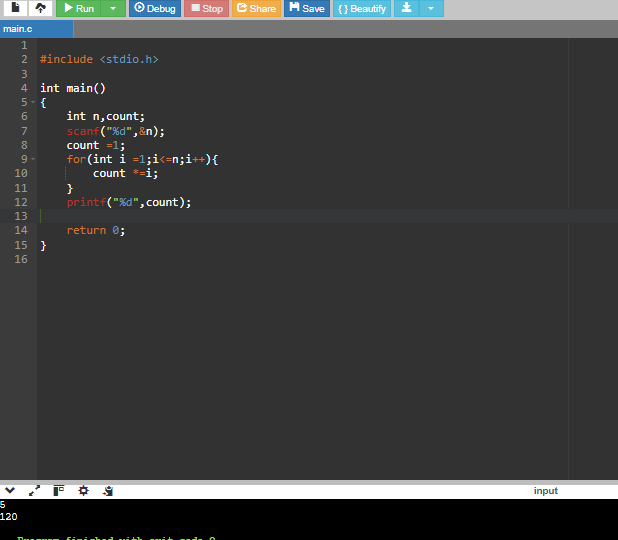
Task: Clear the console with the broom icon
Action: click(108, 491)
